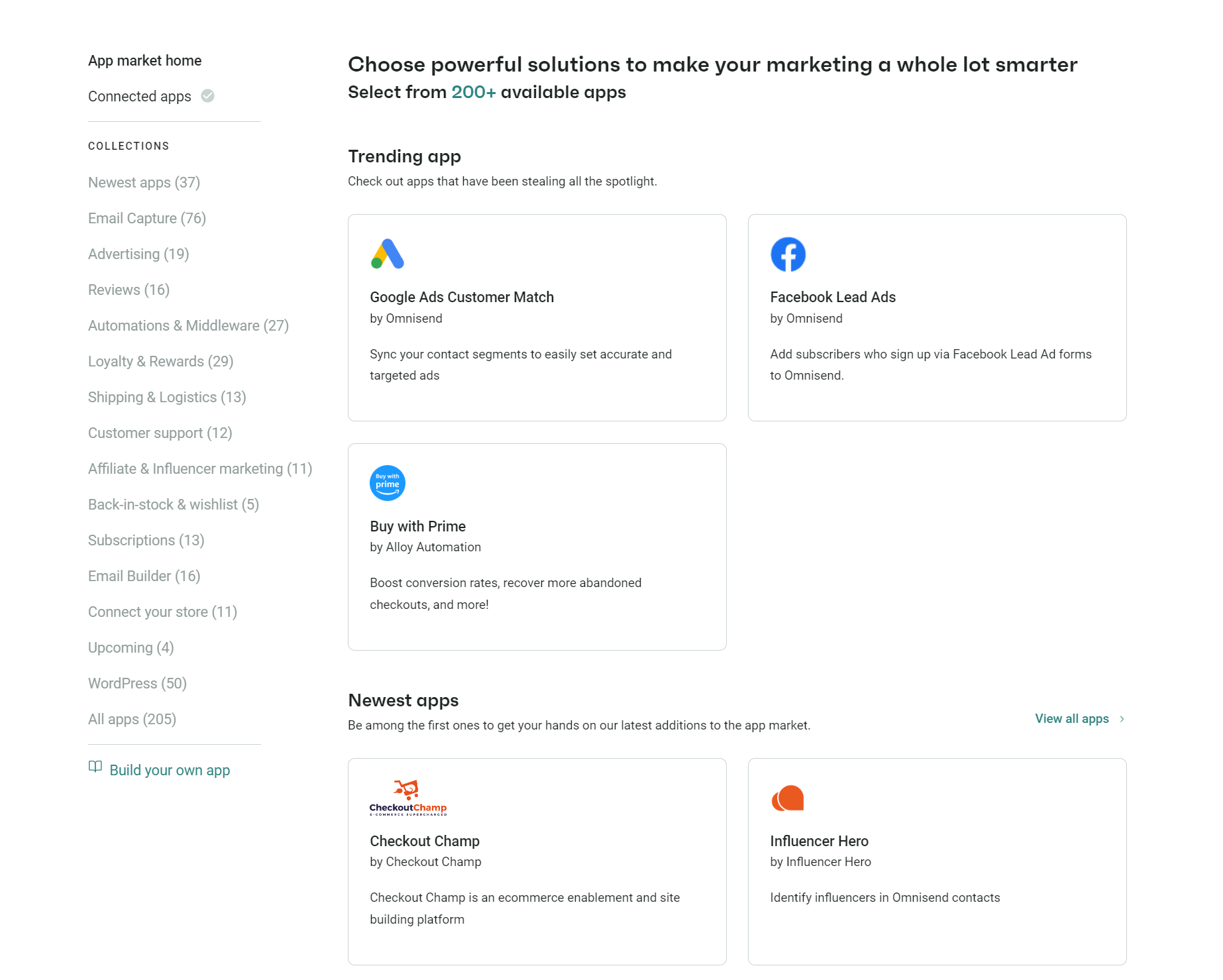Open the Buy with Prime app card
This screenshot has width=1223, height=980.
(x=537, y=547)
